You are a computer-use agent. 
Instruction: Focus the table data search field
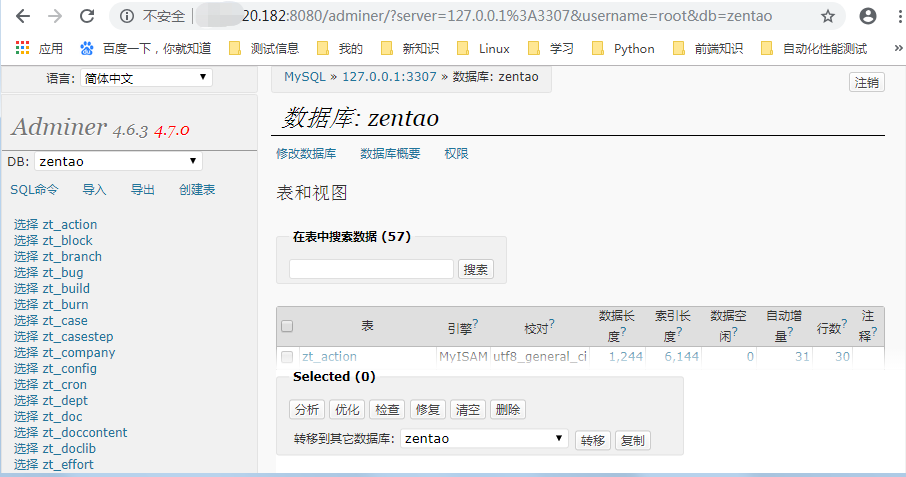click(371, 269)
